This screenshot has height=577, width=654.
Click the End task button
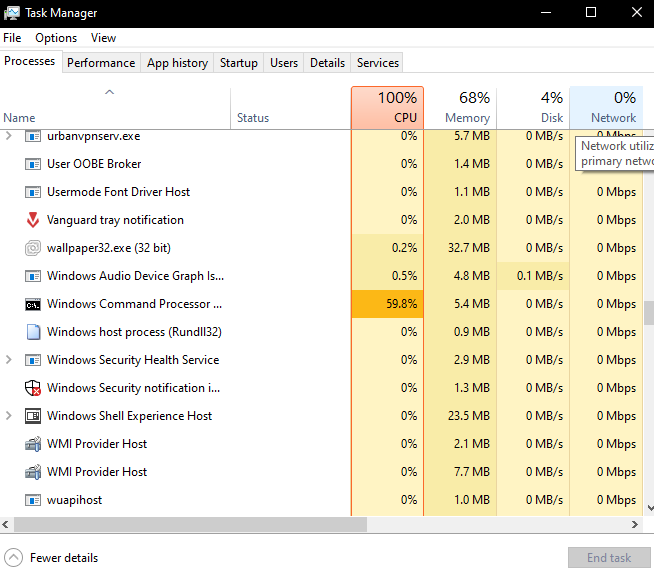609,557
